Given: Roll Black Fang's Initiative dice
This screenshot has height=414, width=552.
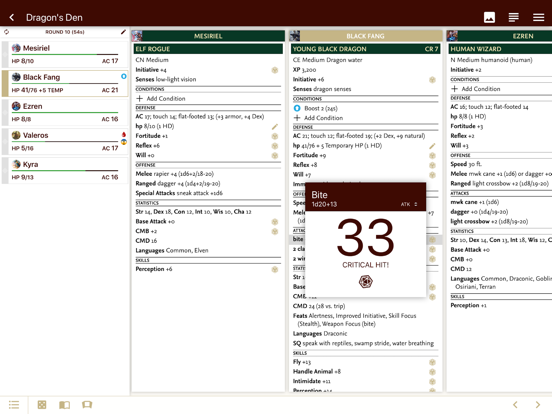Looking at the screenshot, I should (432, 80).
